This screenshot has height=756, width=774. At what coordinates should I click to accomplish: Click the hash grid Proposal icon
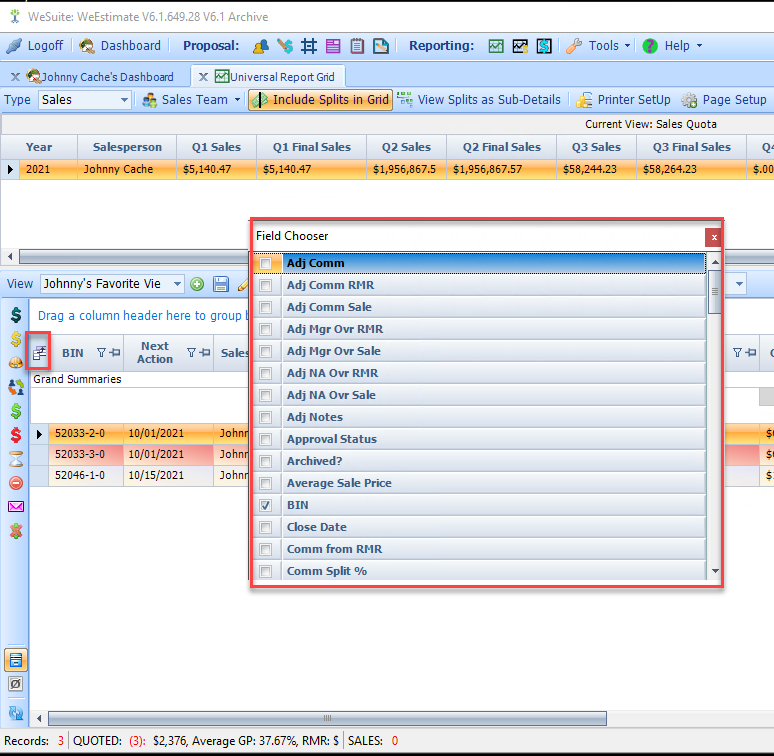pos(309,46)
